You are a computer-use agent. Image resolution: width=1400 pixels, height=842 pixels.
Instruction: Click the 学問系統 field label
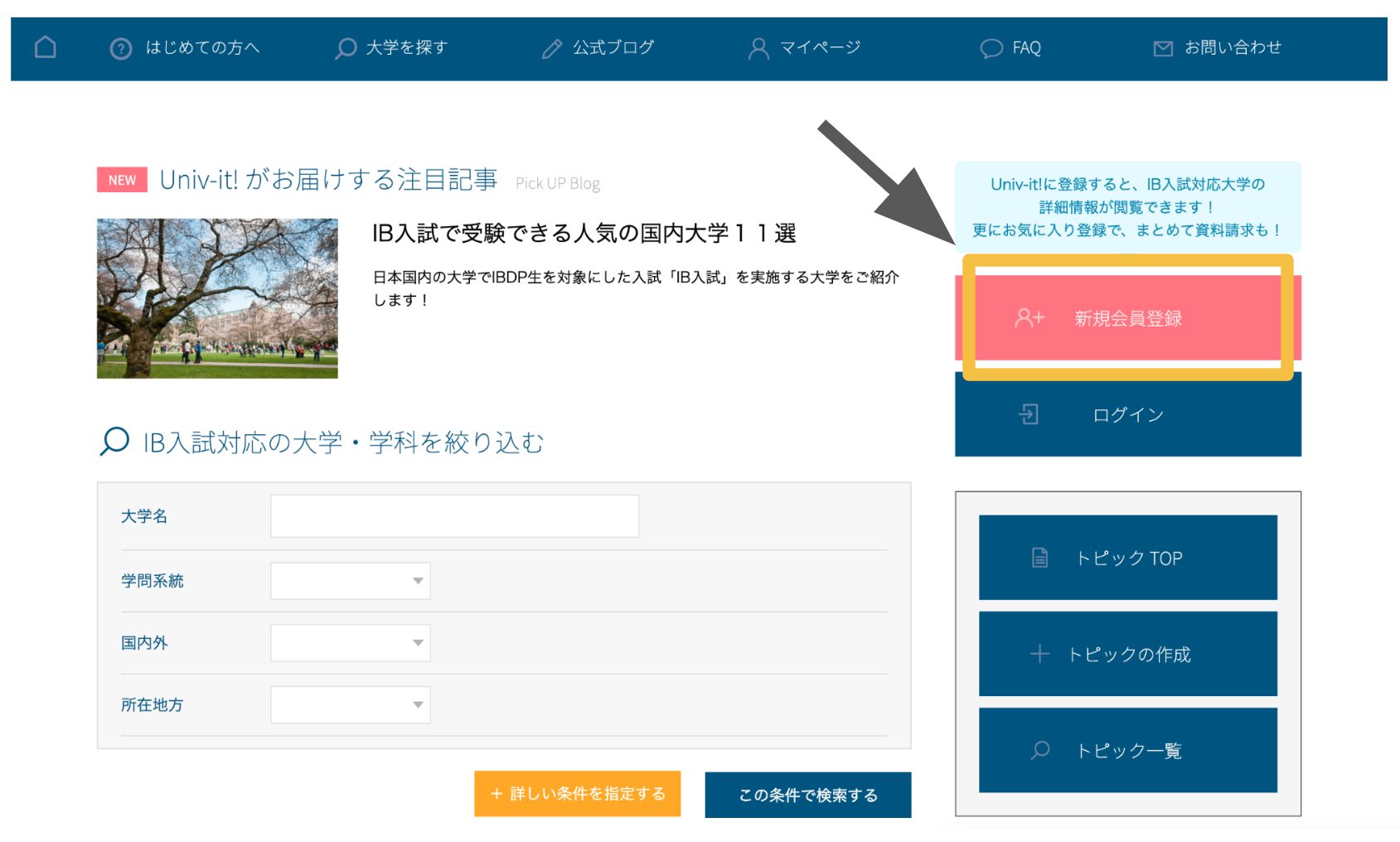[x=153, y=581]
